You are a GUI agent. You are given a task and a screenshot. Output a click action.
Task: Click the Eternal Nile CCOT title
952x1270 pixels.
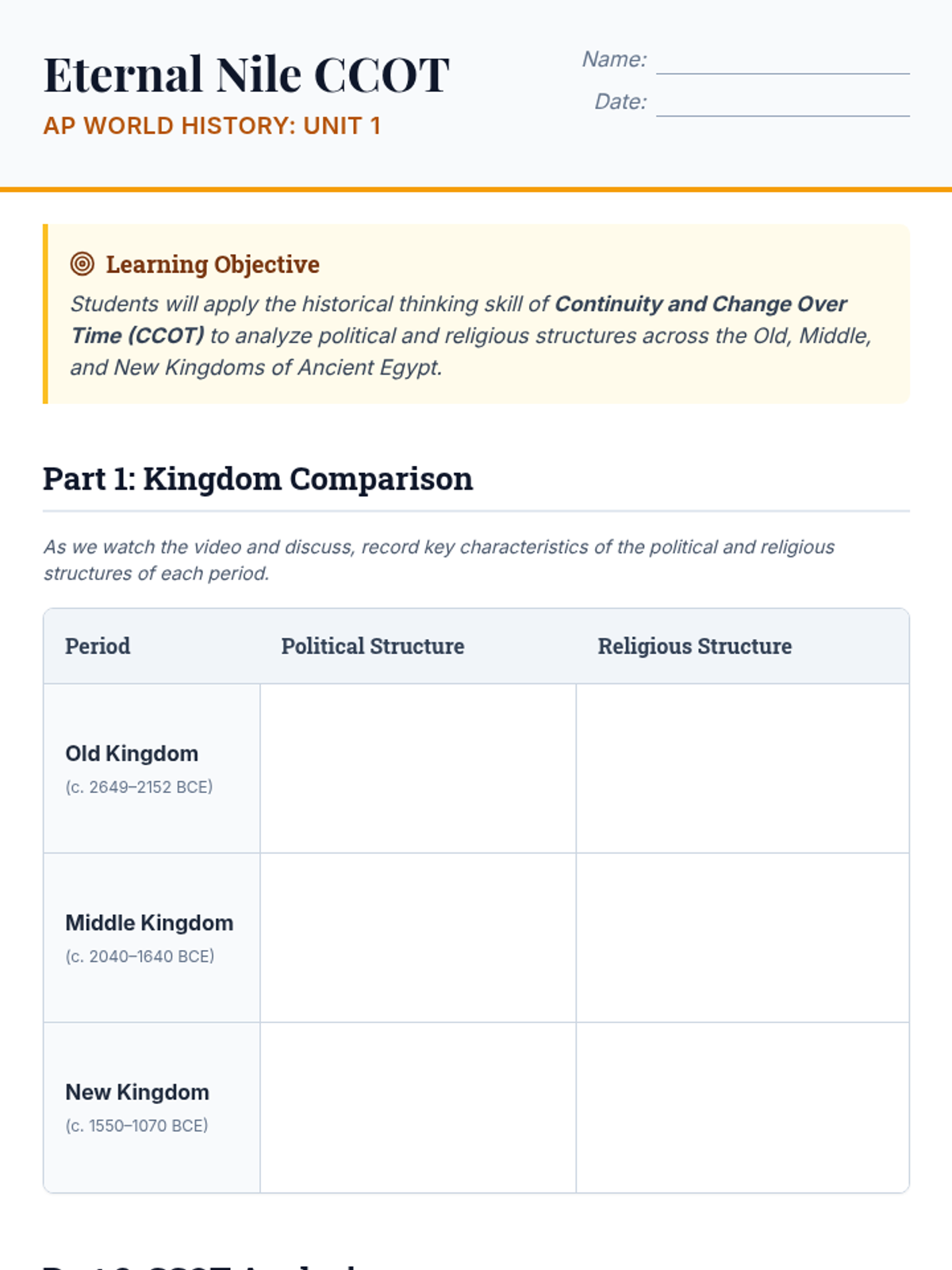tap(247, 75)
